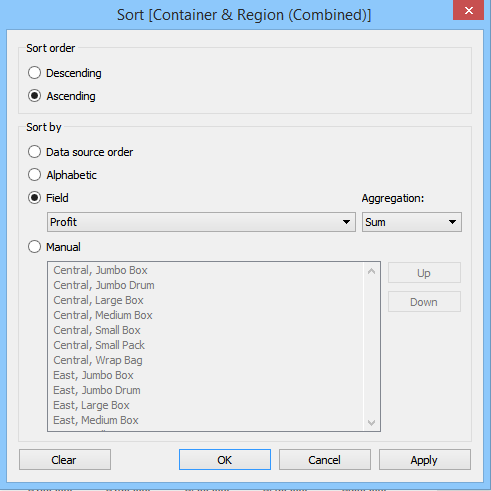The height and width of the screenshot is (491, 491).
Task: Select East, Large Box list item
Action: point(91,405)
